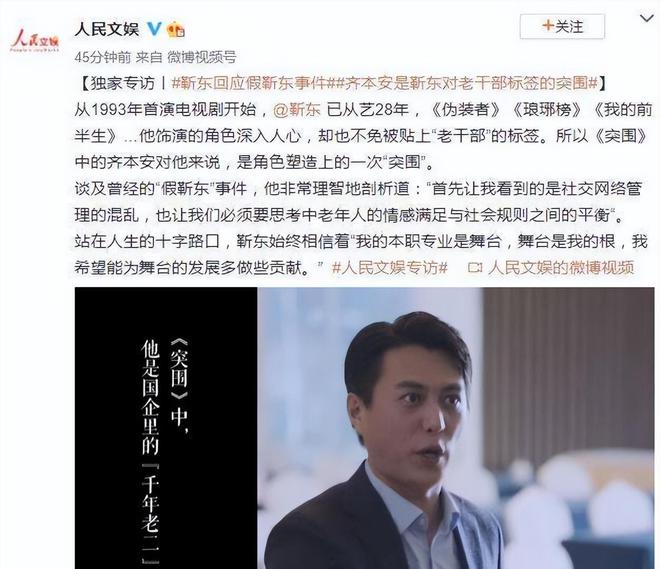This screenshot has height=569, width=660.
Task: Open the @靳东 mention
Action: (297, 110)
